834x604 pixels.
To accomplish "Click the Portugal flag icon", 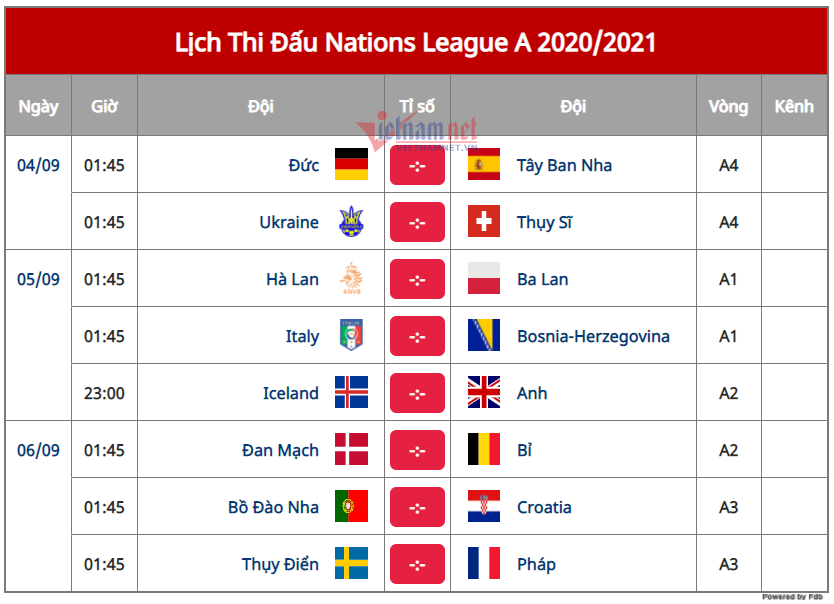I will pyautogui.click(x=351, y=507).
